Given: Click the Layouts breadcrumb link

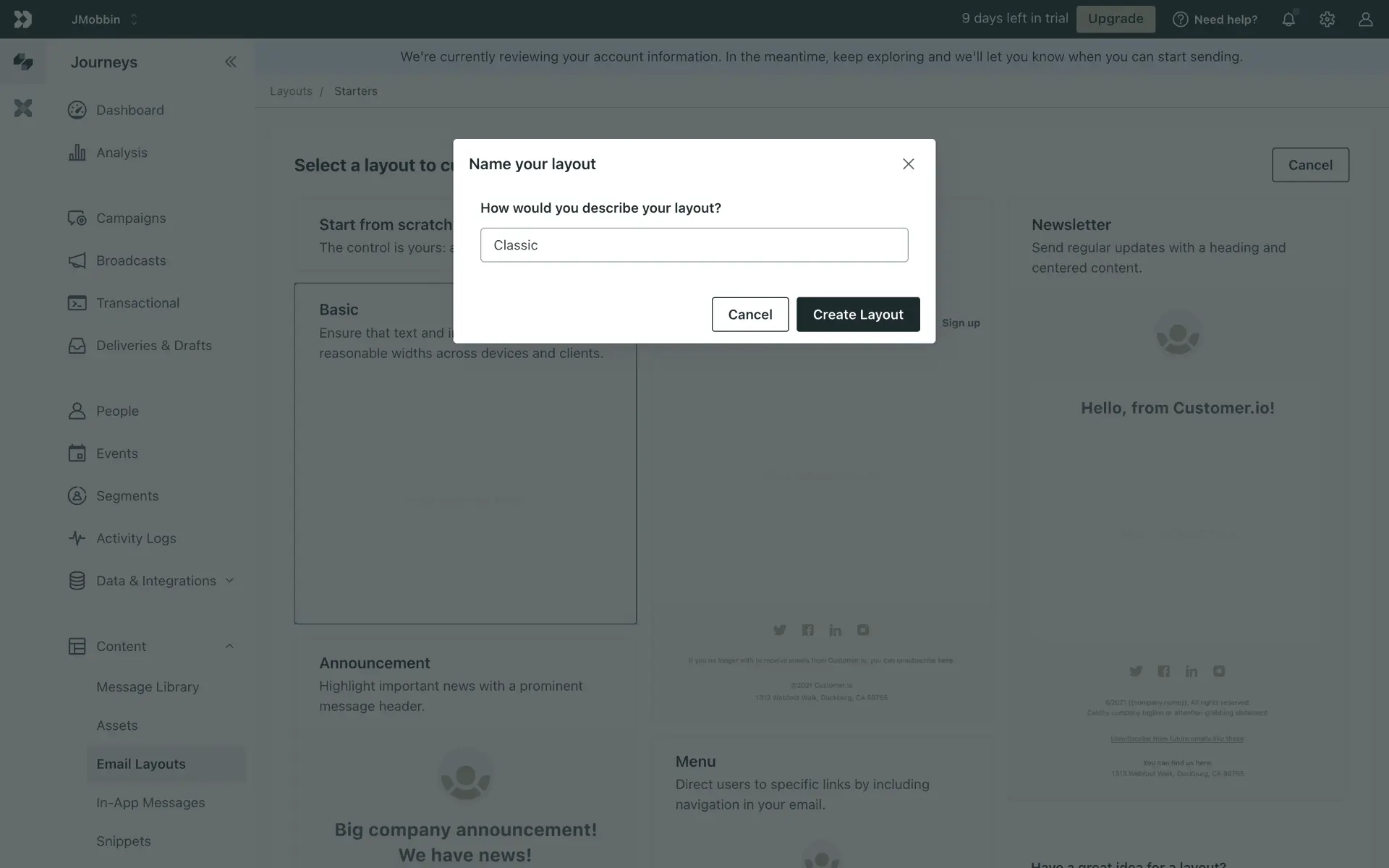Looking at the screenshot, I should [291, 91].
